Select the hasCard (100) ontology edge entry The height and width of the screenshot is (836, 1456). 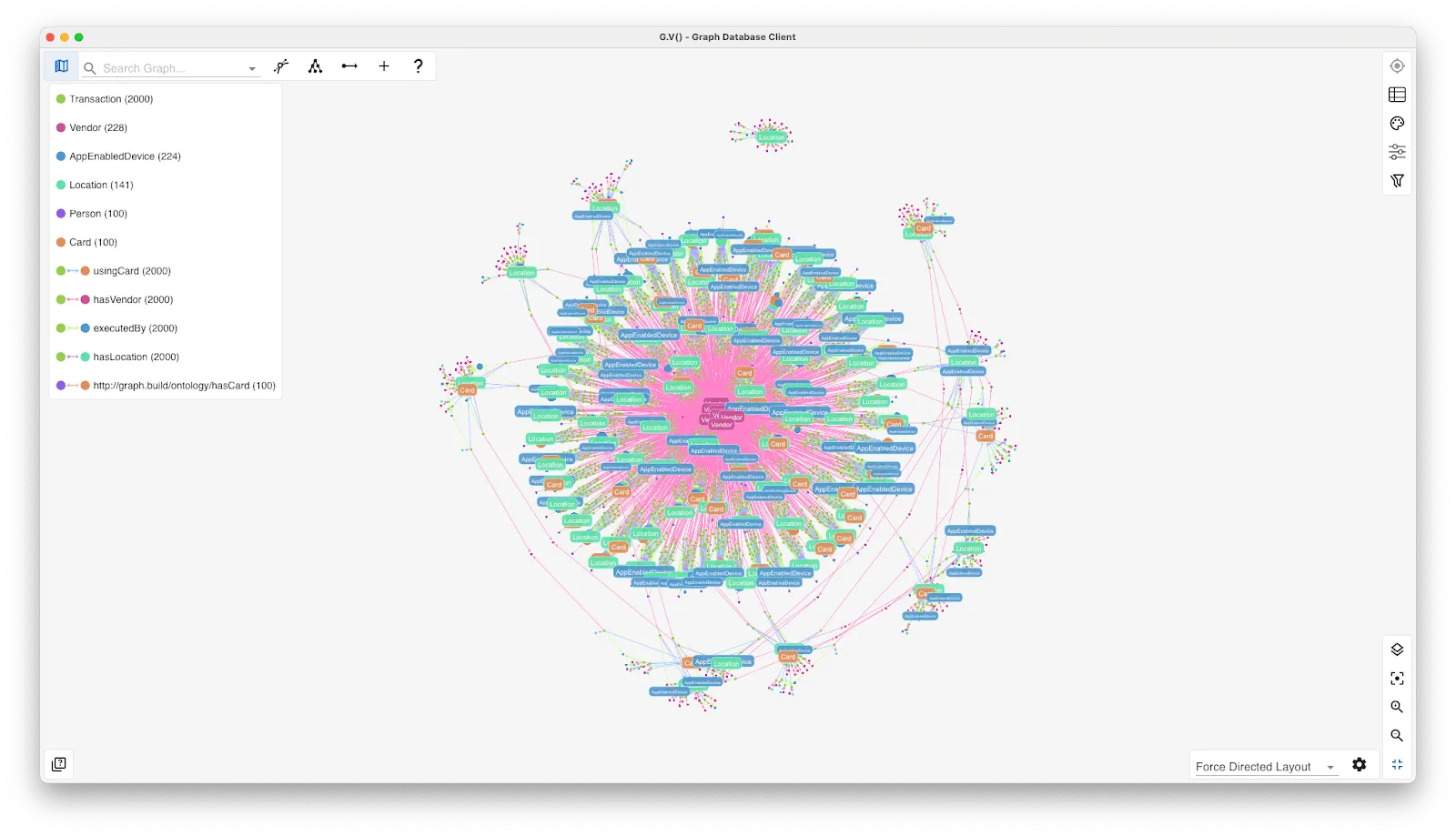166,386
